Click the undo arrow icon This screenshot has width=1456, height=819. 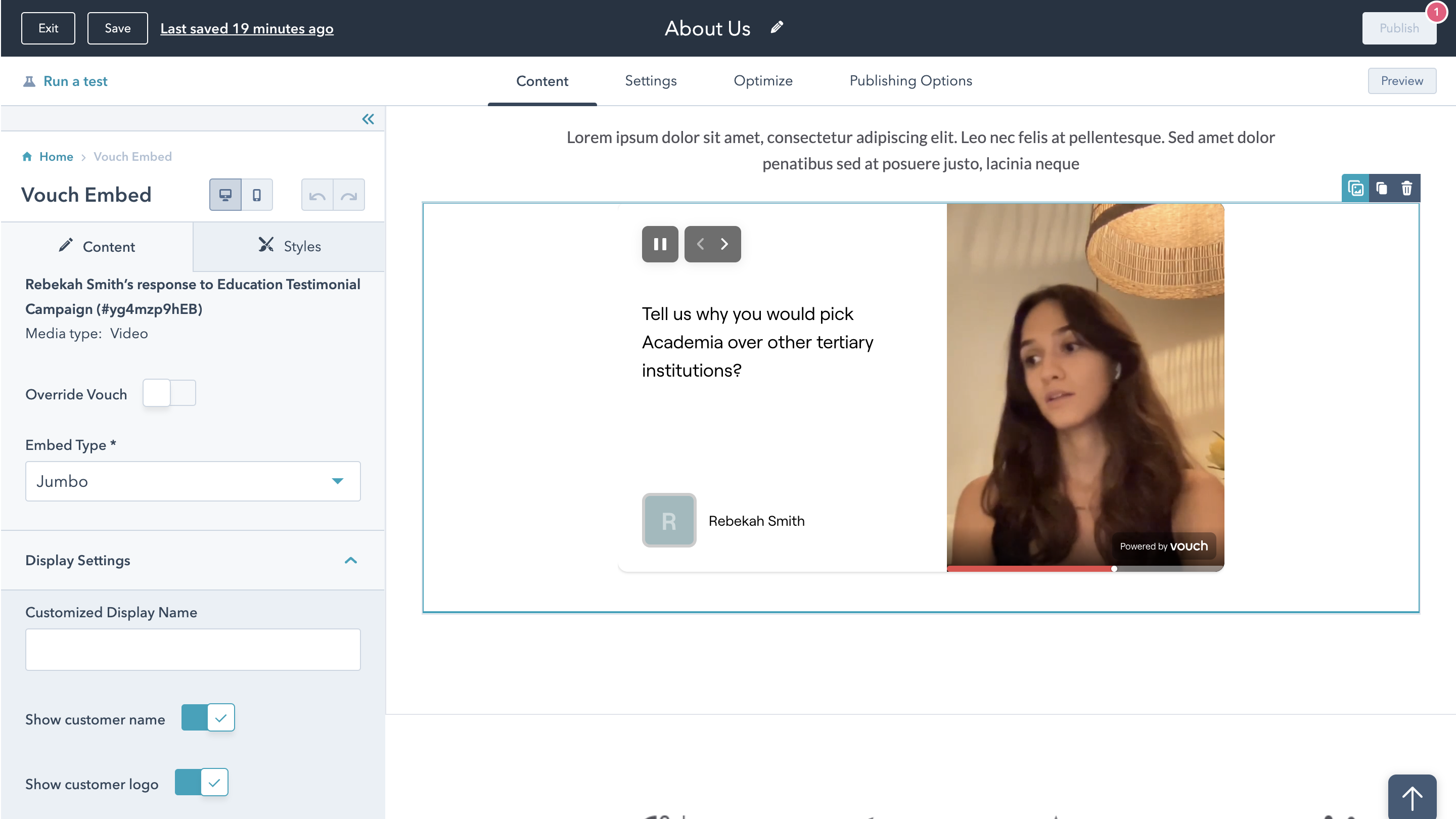(x=317, y=196)
